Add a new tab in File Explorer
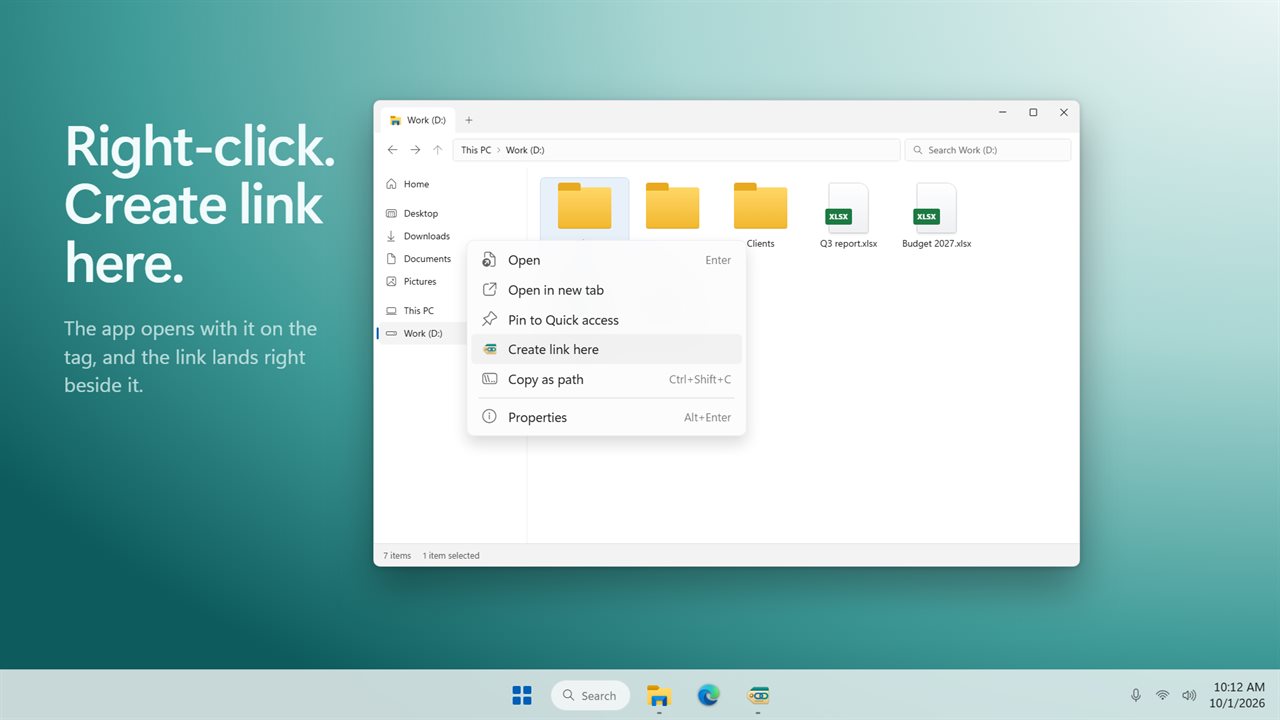 469,120
